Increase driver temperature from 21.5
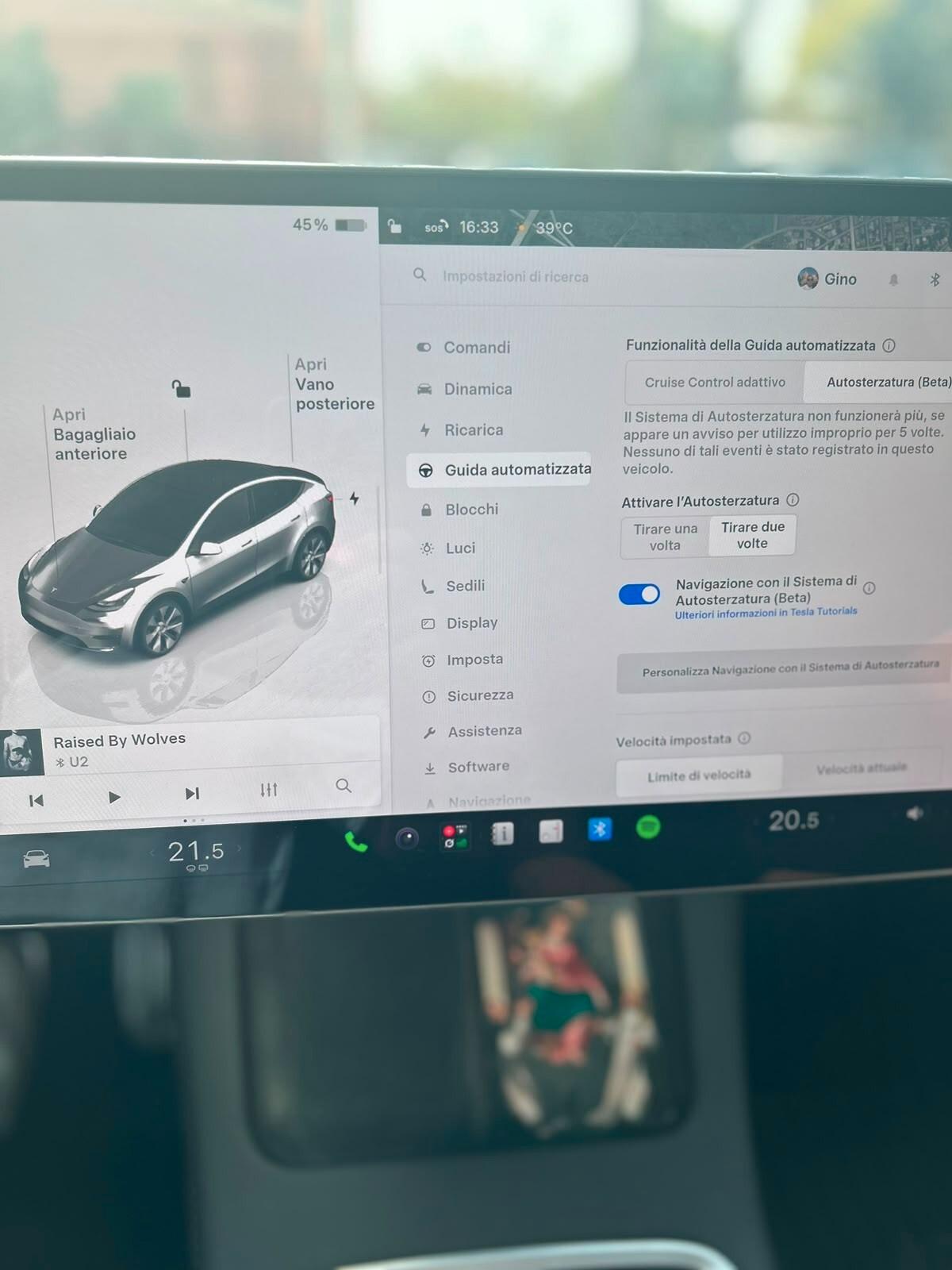 [x=239, y=849]
